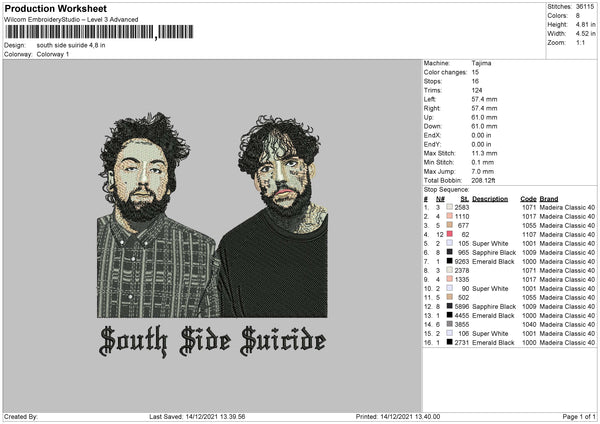Click the Up value 61.0 mm
Image resolution: width=600 pixels, height=424 pixels.
(x=484, y=117)
